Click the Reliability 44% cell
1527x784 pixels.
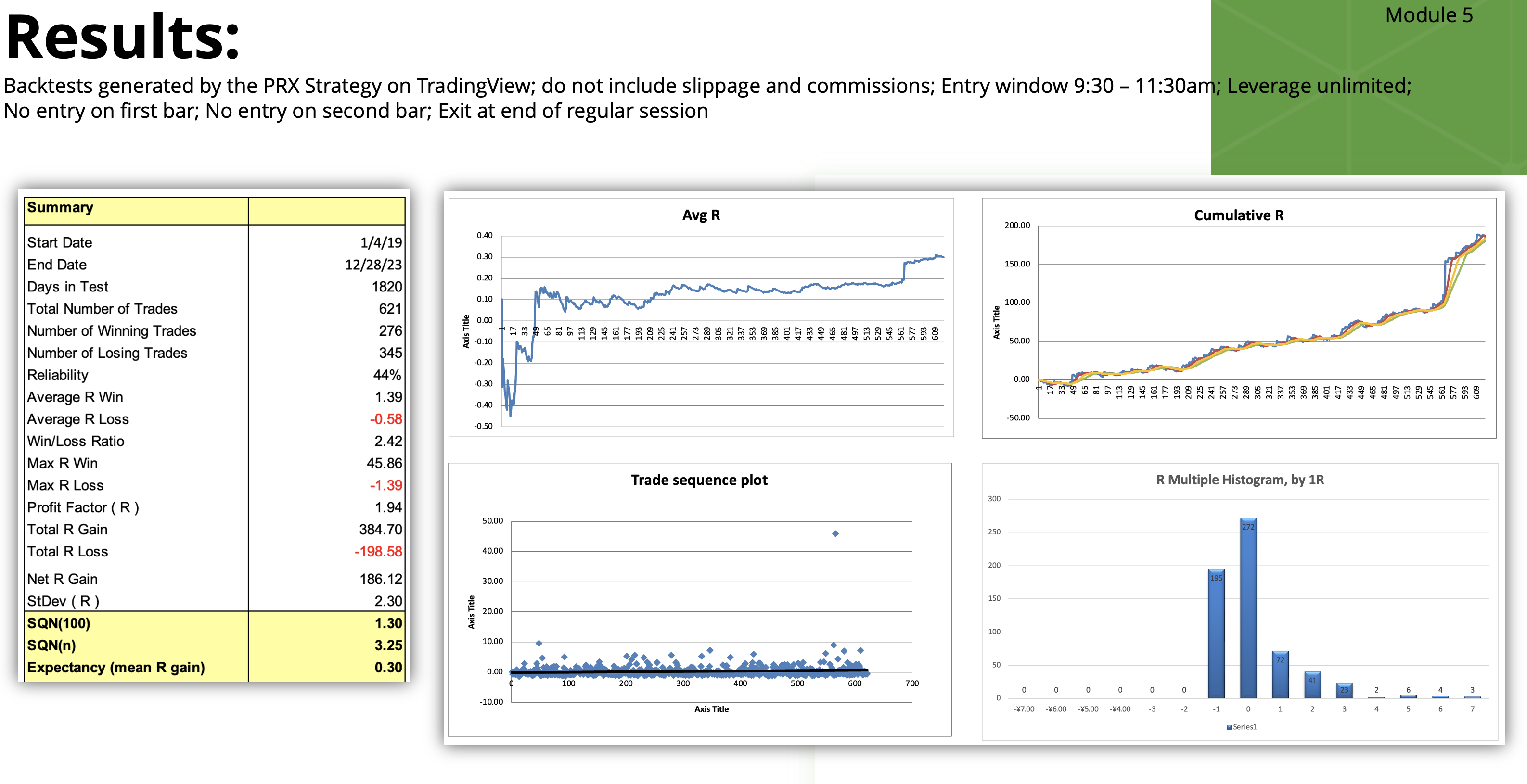[386, 375]
